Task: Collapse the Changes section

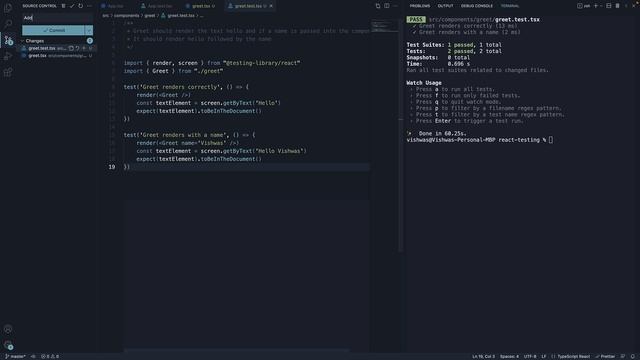Action: click(x=23, y=41)
